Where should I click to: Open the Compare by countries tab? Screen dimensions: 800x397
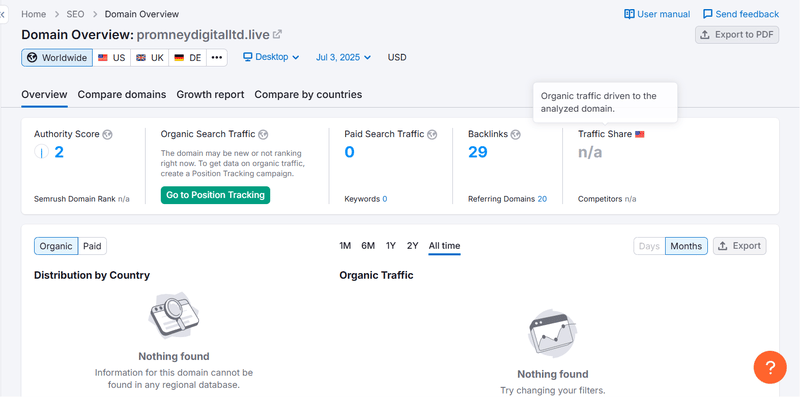(308, 94)
